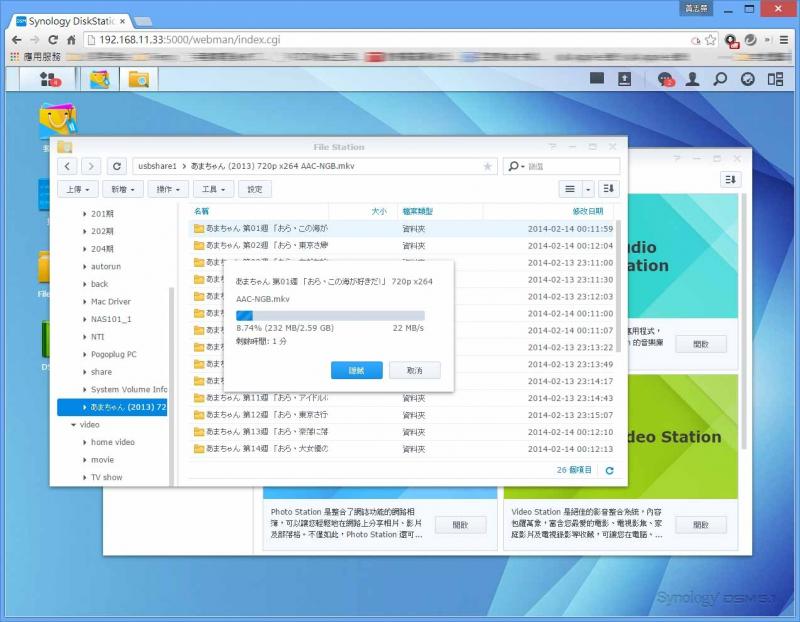Click the dark square icon in DSM taskbar
This screenshot has width=800, height=622.
click(597, 78)
